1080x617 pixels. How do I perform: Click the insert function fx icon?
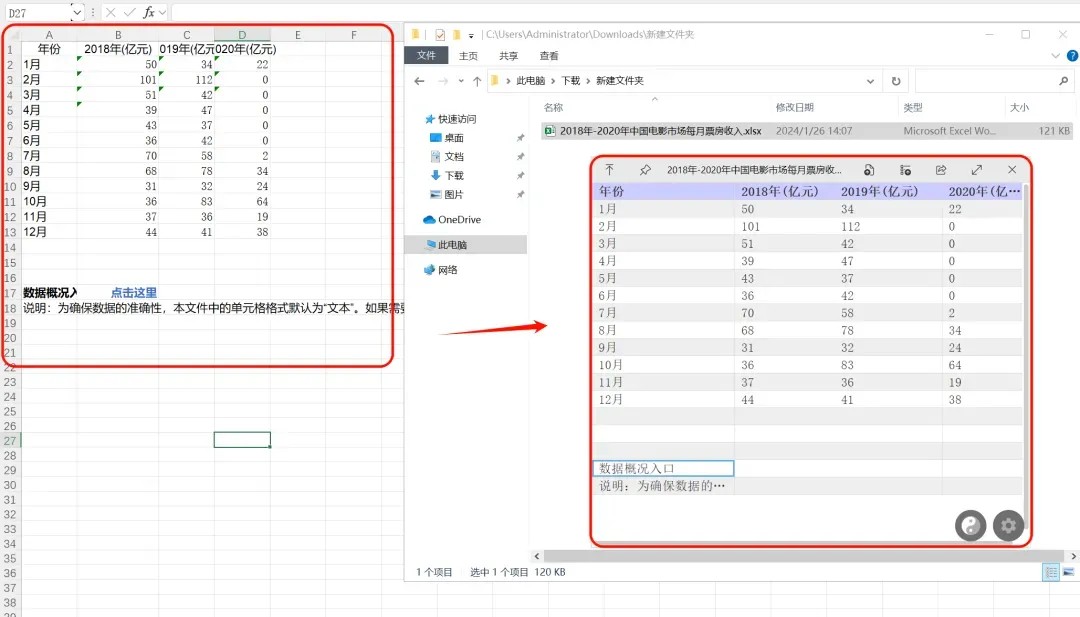[148, 12]
